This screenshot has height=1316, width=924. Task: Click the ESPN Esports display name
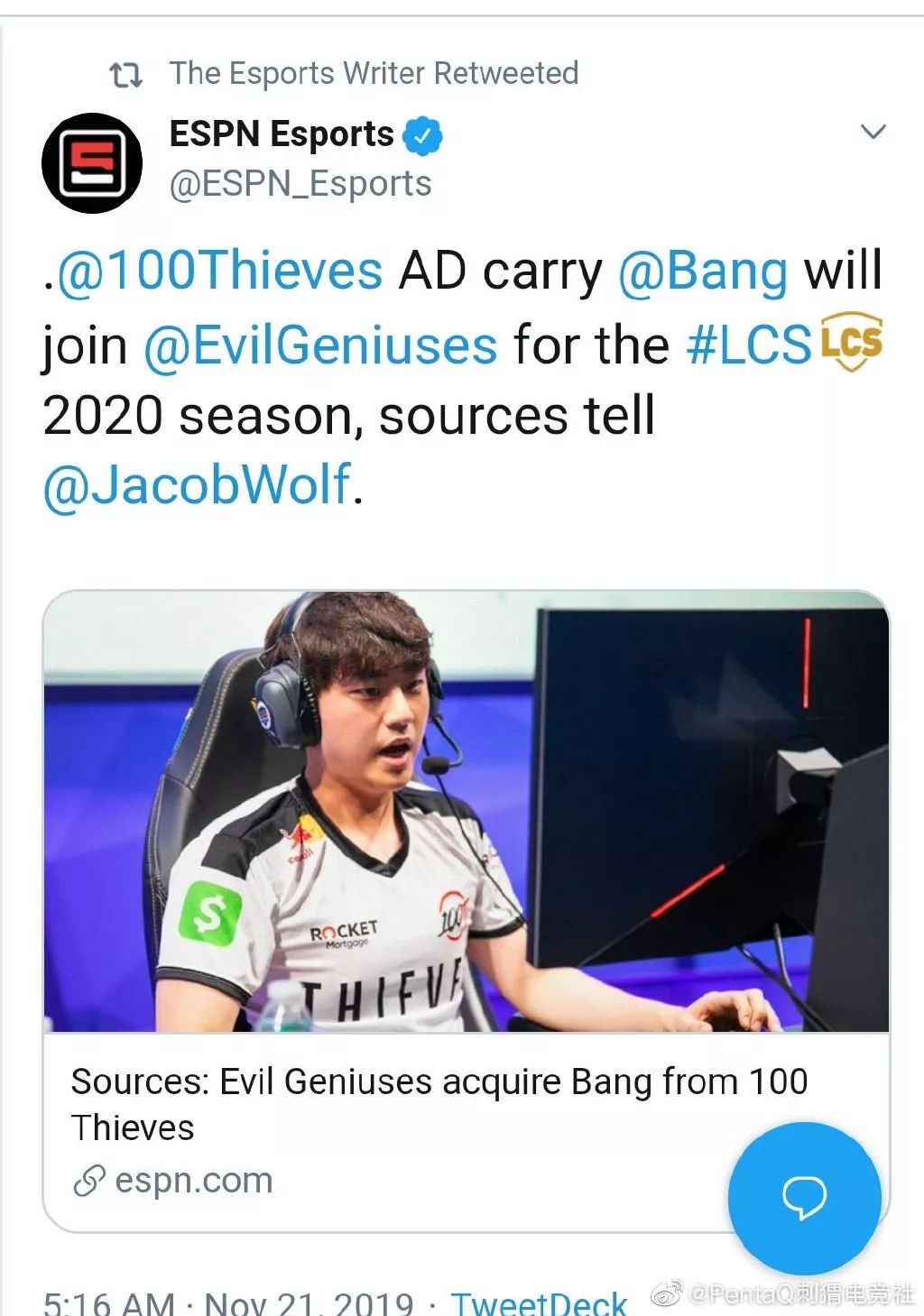click(282, 134)
